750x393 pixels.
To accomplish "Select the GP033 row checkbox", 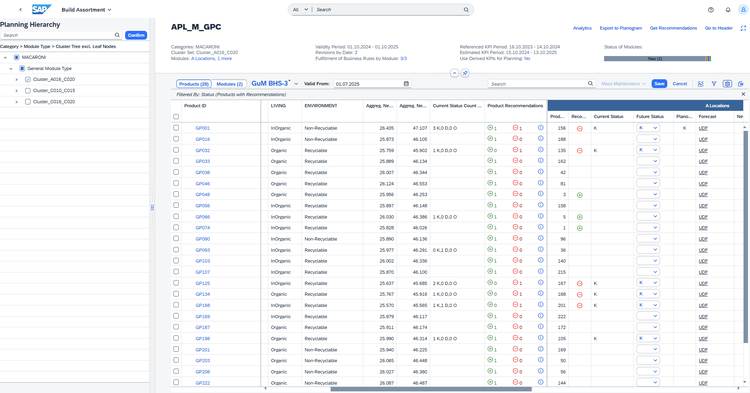I will (x=176, y=161).
